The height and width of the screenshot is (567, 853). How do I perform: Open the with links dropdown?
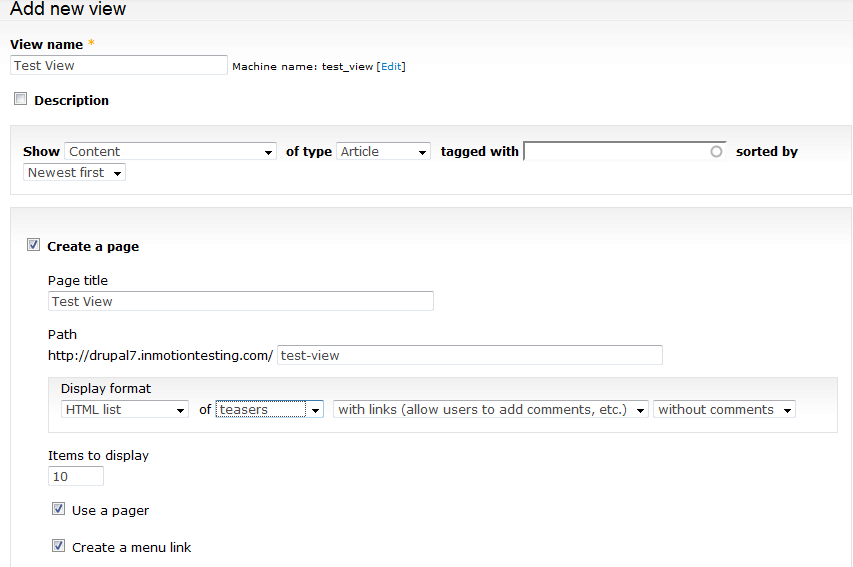pos(491,410)
